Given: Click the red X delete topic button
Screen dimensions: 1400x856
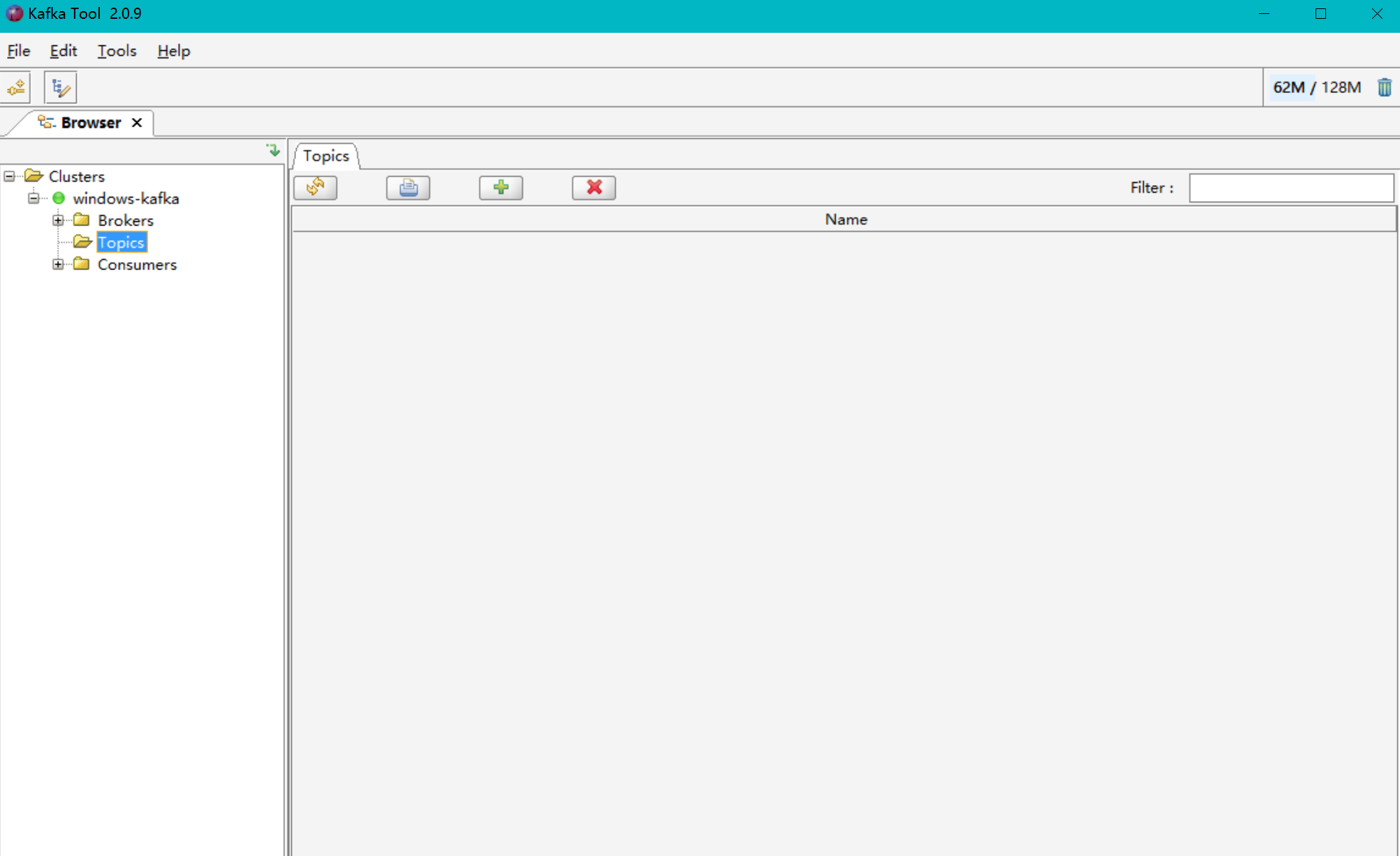Looking at the screenshot, I should point(594,187).
